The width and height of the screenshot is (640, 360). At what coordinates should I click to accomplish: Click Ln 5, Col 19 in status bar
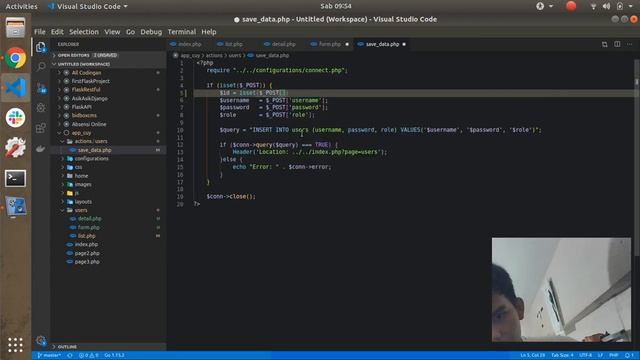[x=532, y=356]
